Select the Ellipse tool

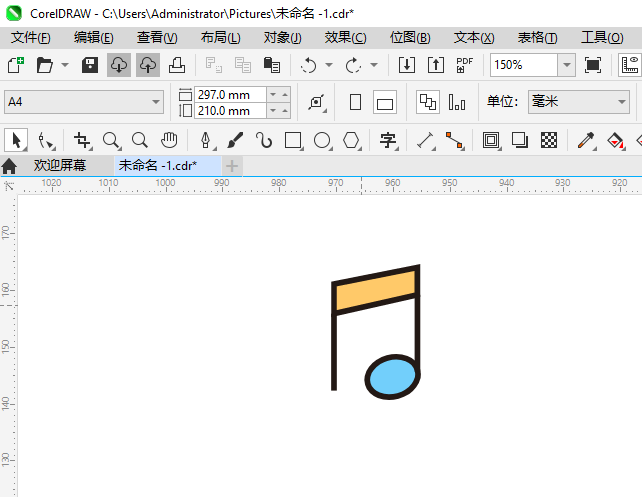(322, 140)
